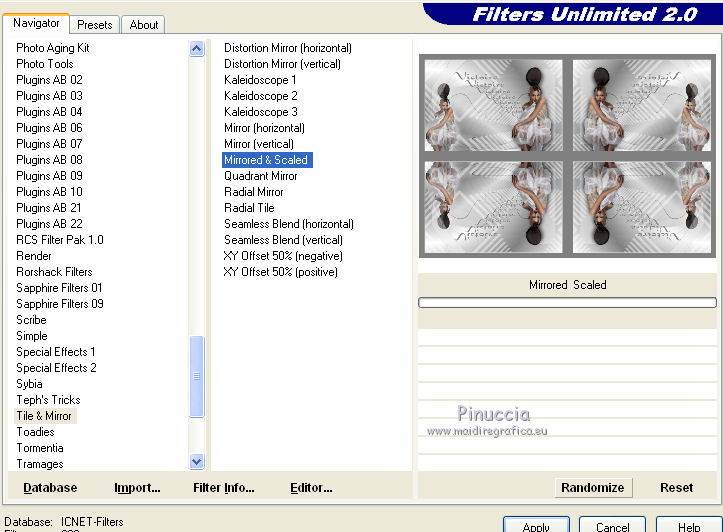Image resolution: width=723 pixels, height=532 pixels.
Task: Select RCS Filter Pak 1.0 category
Action: pos(60,240)
